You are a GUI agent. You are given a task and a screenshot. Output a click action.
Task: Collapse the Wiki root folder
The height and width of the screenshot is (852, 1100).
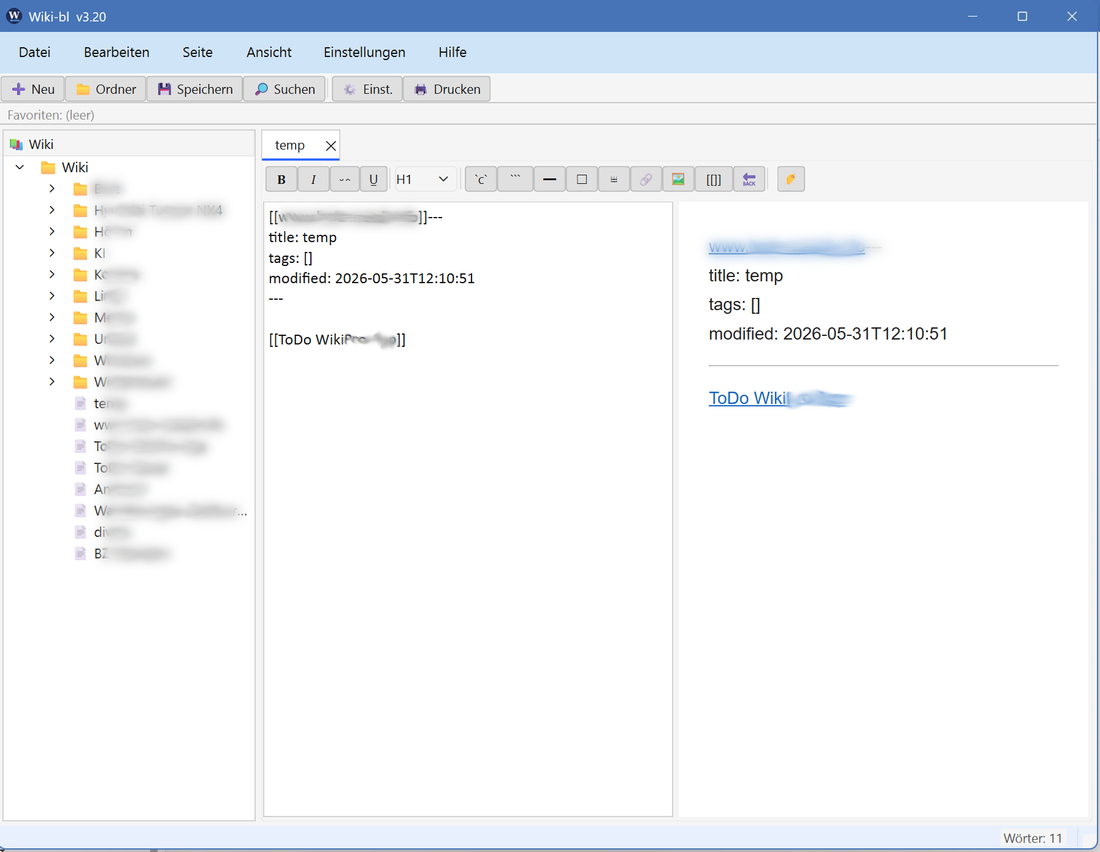[x=20, y=167]
